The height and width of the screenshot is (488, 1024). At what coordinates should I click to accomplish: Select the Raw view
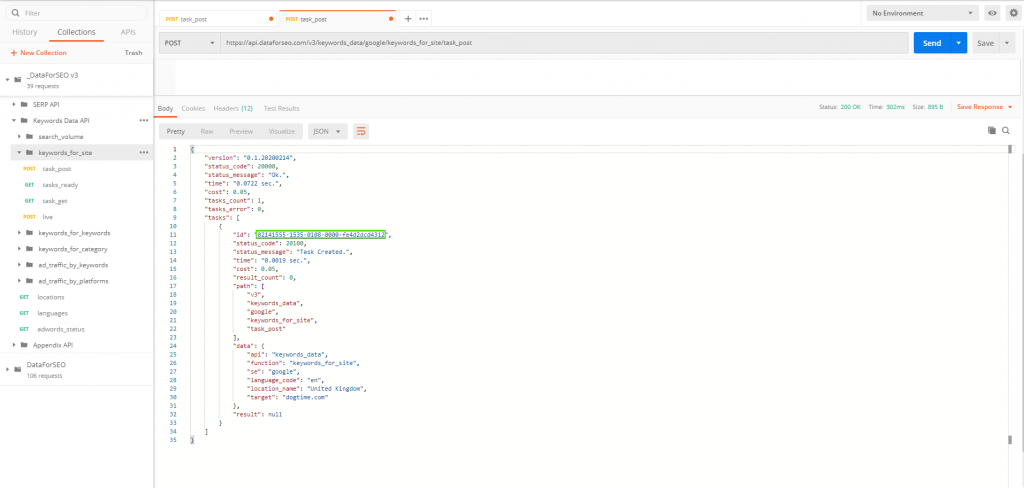[x=207, y=131]
